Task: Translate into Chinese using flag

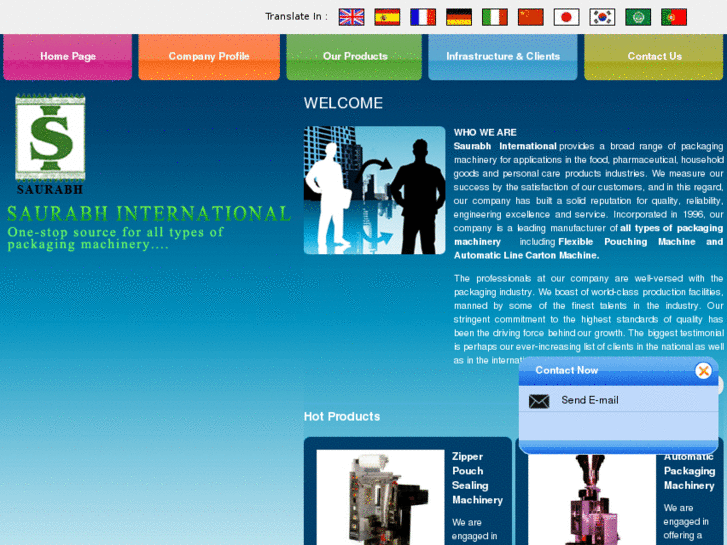Action: 530,17
